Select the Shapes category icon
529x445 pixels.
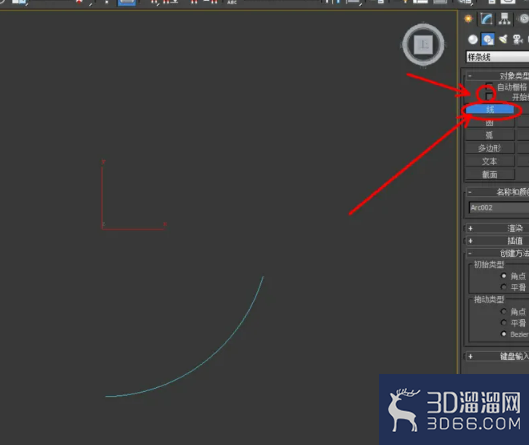pyautogui.click(x=488, y=40)
